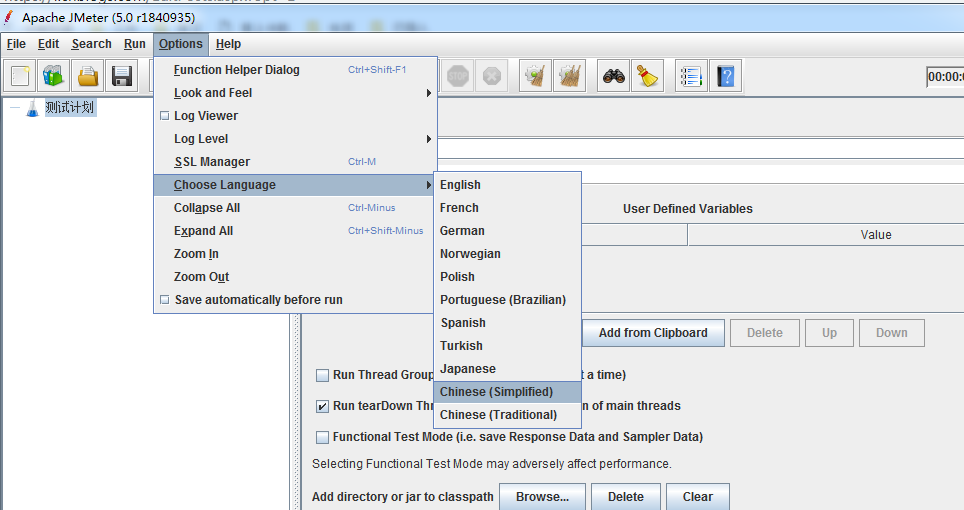
Task: Open the Function Helper list icon
Action: coord(691,76)
